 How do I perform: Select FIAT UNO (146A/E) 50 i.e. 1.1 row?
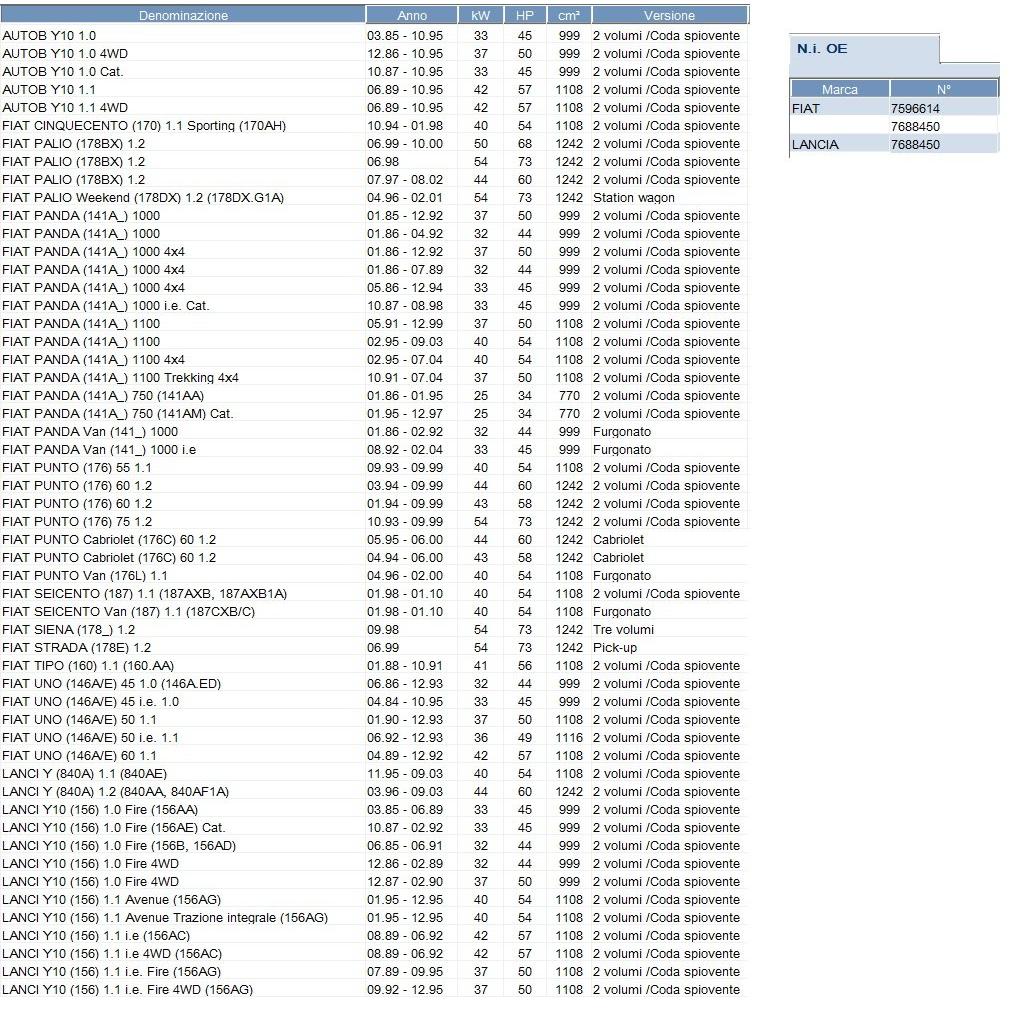point(375,738)
